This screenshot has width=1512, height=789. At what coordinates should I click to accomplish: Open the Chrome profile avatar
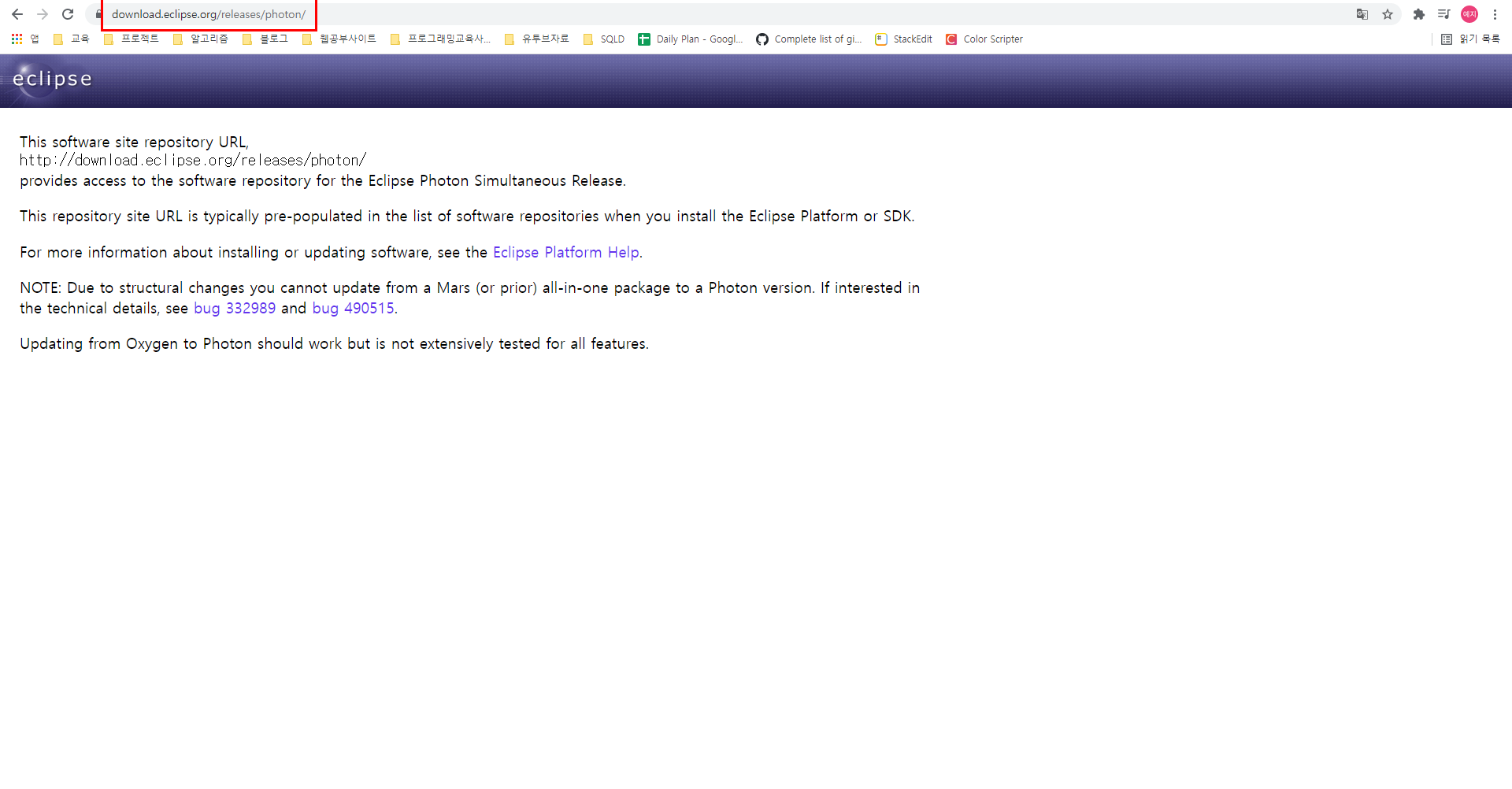tap(1469, 14)
